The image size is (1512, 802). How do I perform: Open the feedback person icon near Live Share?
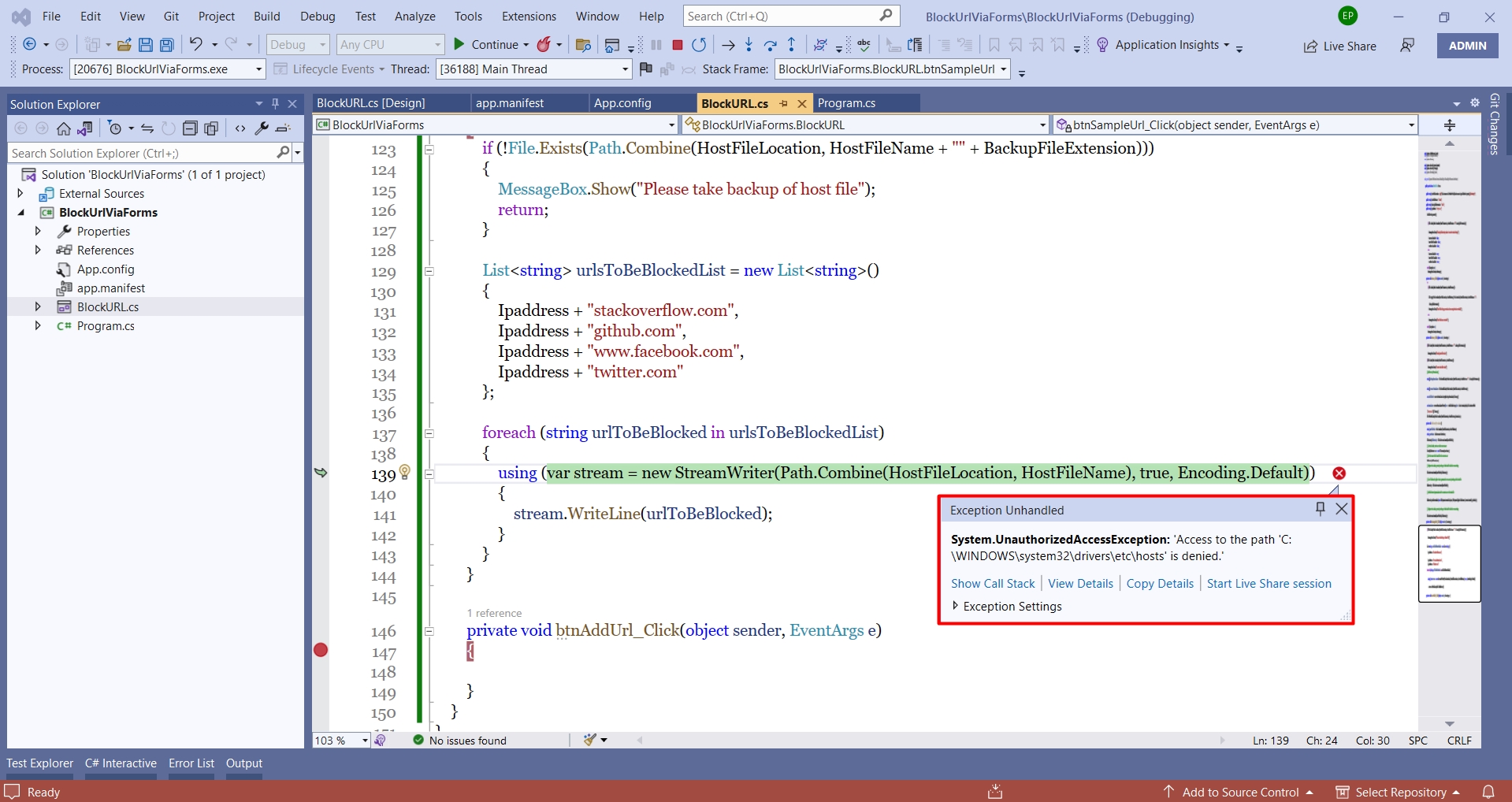[1407, 46]
